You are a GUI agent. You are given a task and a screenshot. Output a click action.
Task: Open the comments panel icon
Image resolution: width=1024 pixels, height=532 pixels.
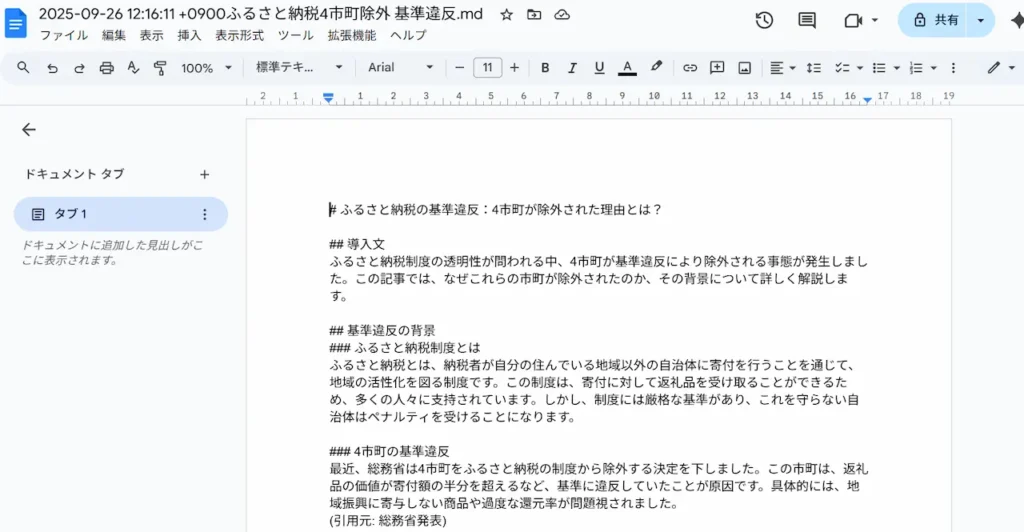click(x=807, y=20)
